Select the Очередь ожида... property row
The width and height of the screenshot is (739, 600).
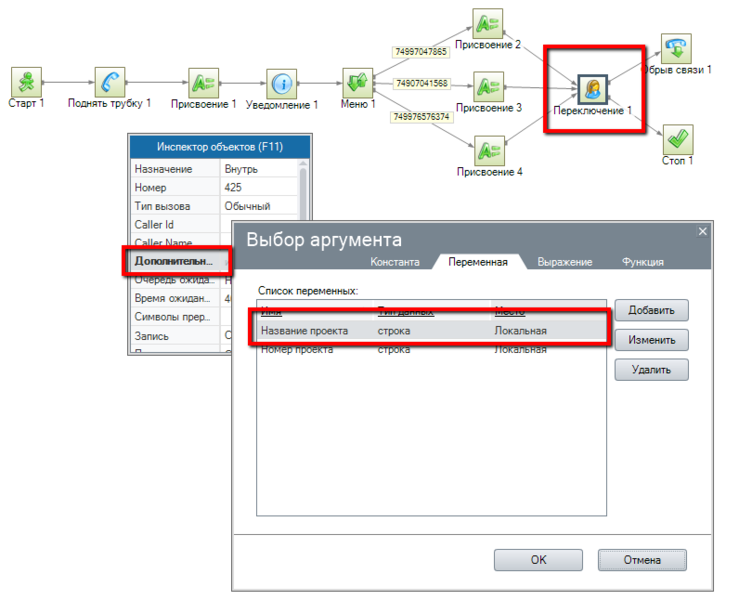tap(181, 280)
